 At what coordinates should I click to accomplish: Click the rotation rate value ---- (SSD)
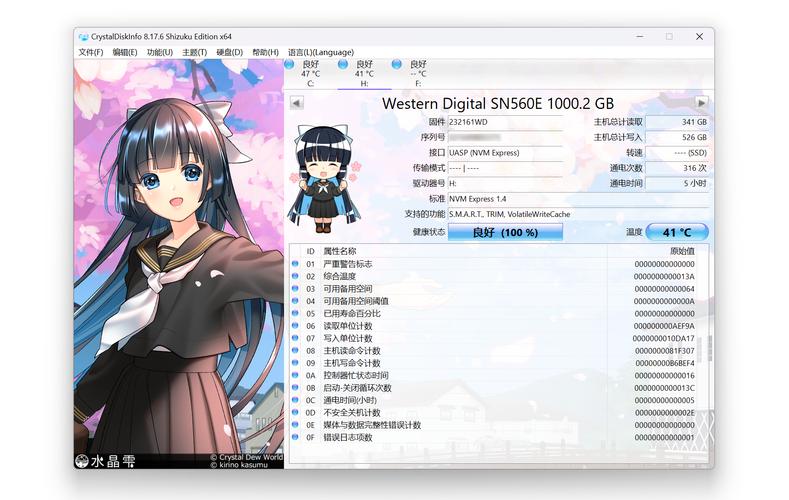click(677, 153)
